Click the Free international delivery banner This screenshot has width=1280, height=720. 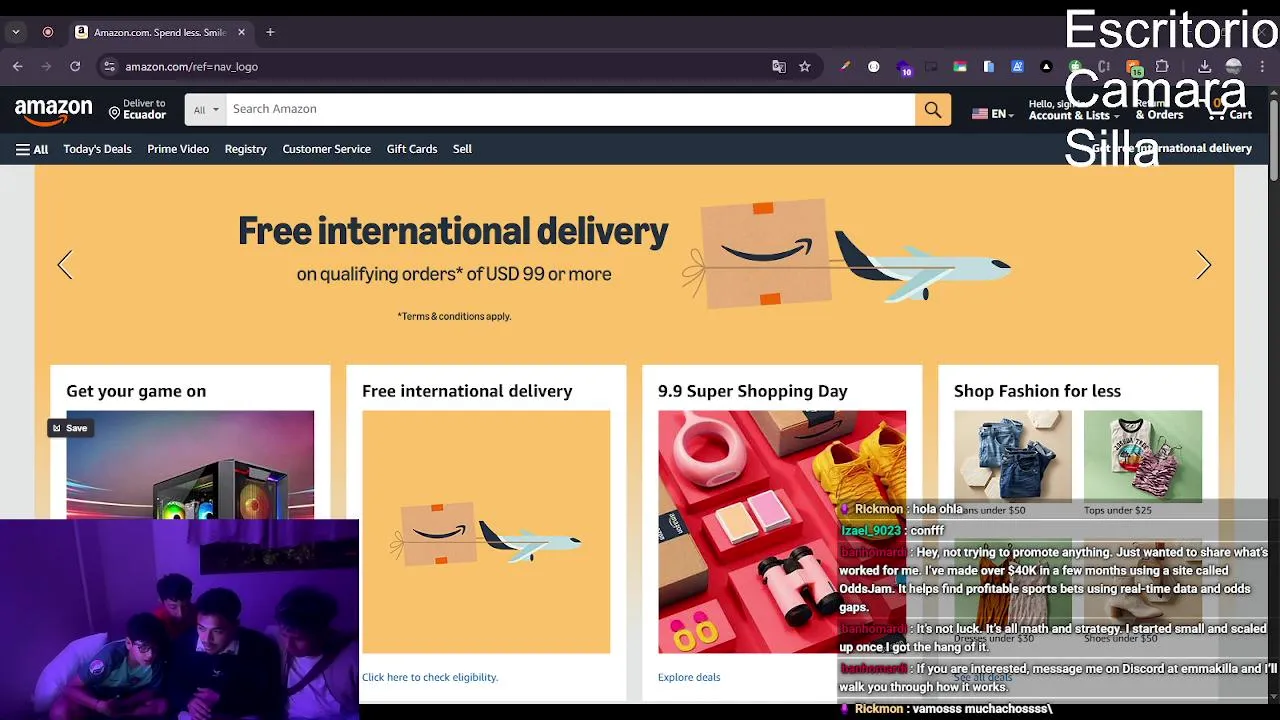point(634,265)
